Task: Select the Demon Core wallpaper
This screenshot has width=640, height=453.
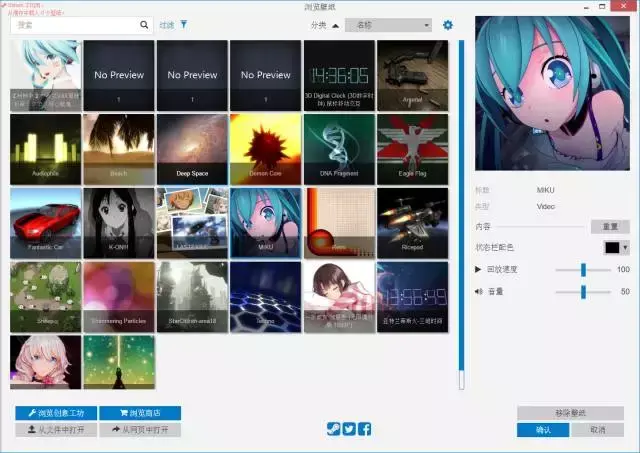Action: (x=266, y=149)
